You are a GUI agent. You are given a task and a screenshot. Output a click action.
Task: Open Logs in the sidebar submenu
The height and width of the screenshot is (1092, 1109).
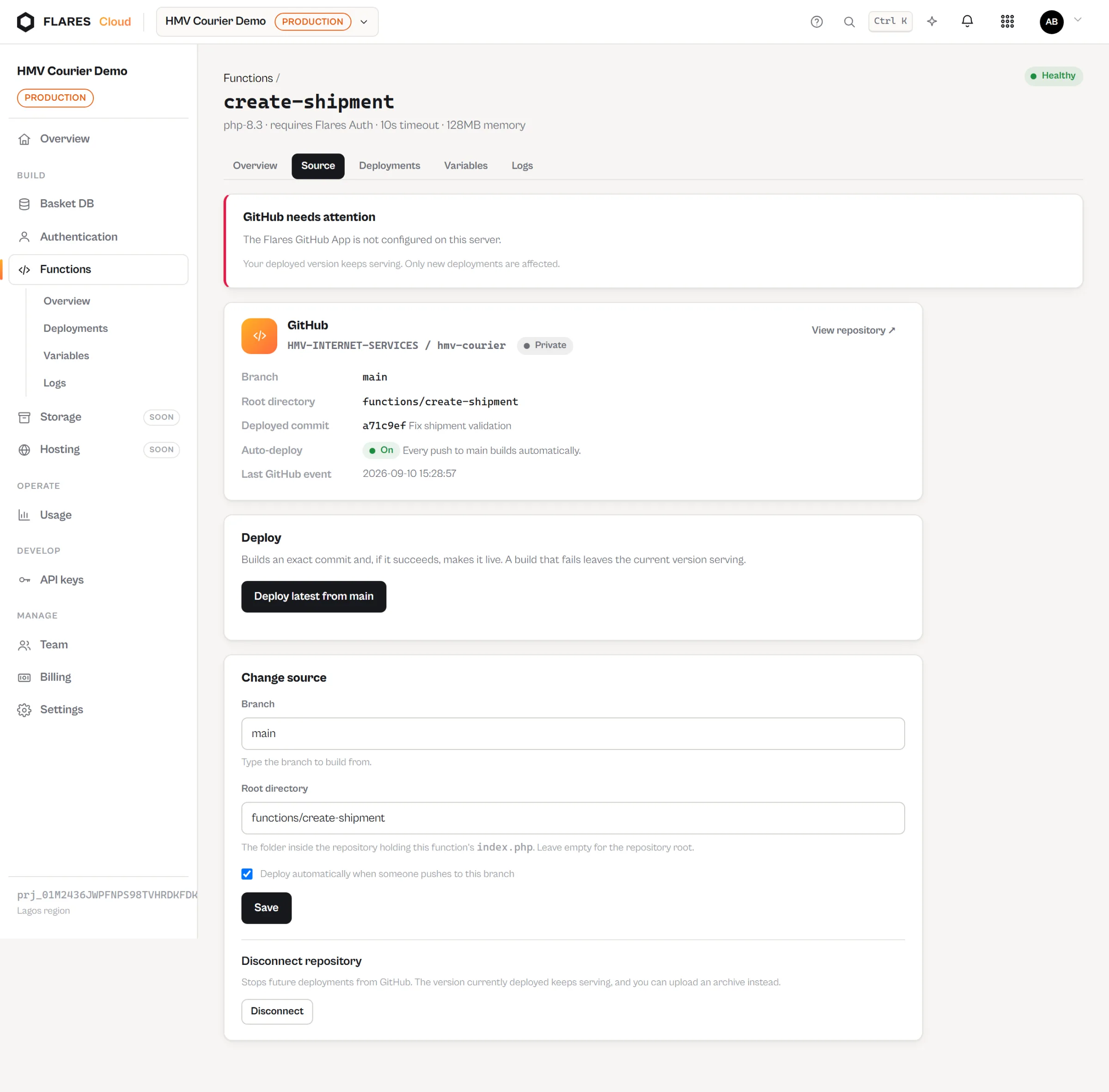tap(55, 383)
